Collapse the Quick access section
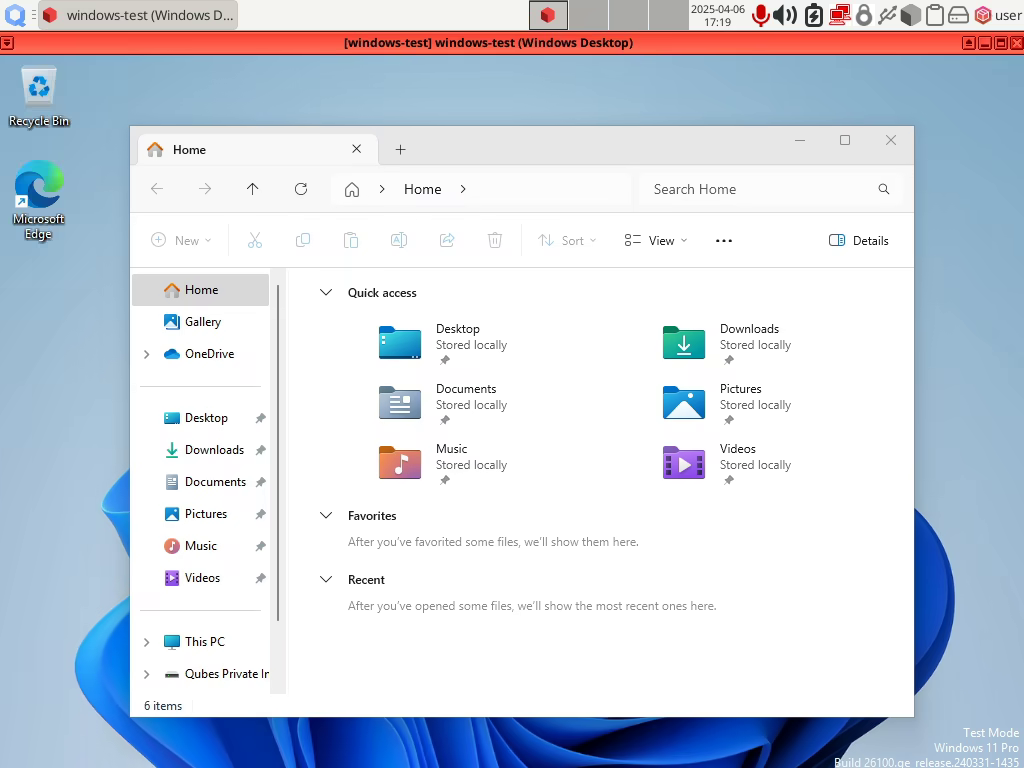This screenshot has width=1024, height=768. (x=326, y=292)
